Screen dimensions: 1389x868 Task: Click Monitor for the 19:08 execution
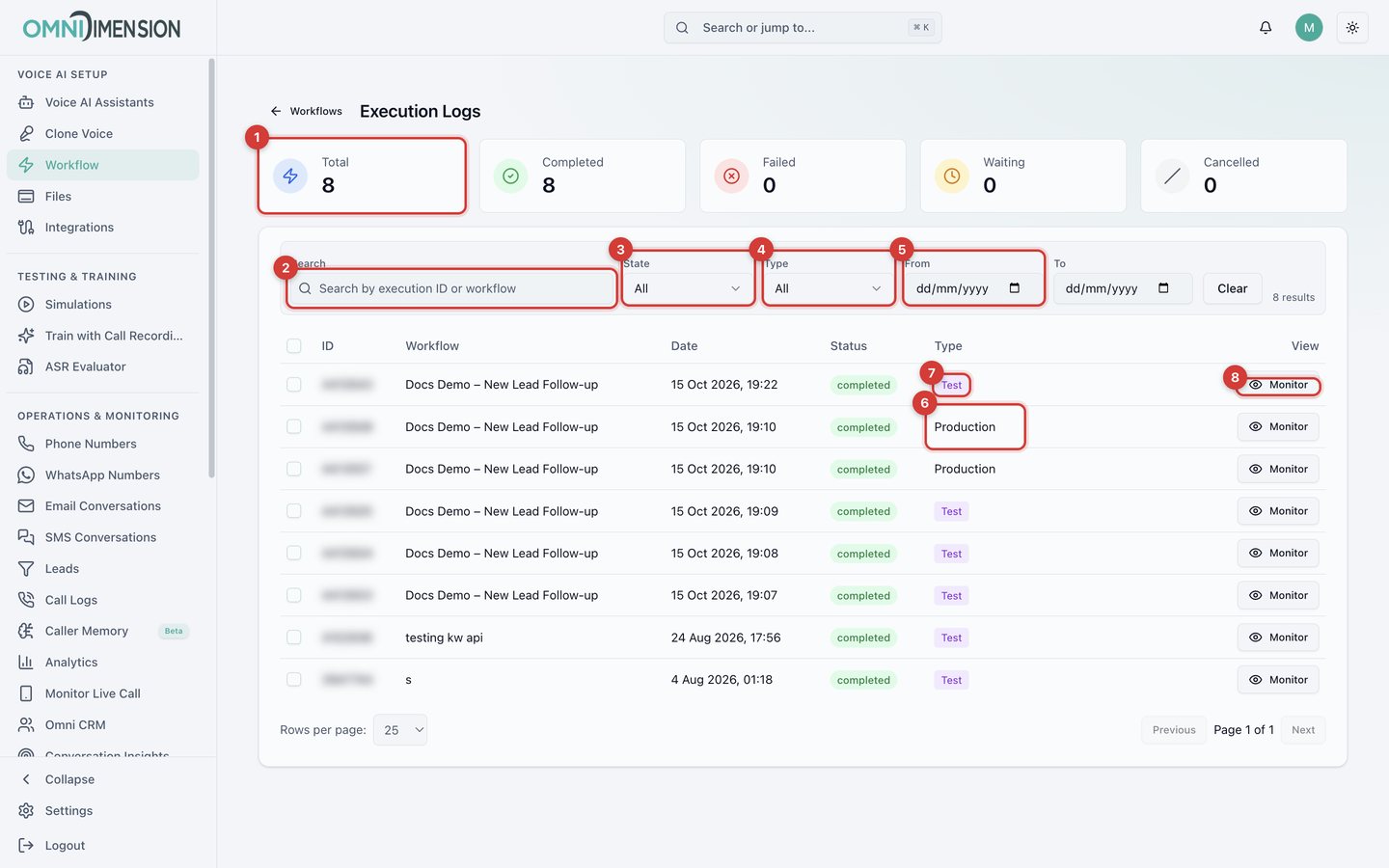[x=1278, y=554]
